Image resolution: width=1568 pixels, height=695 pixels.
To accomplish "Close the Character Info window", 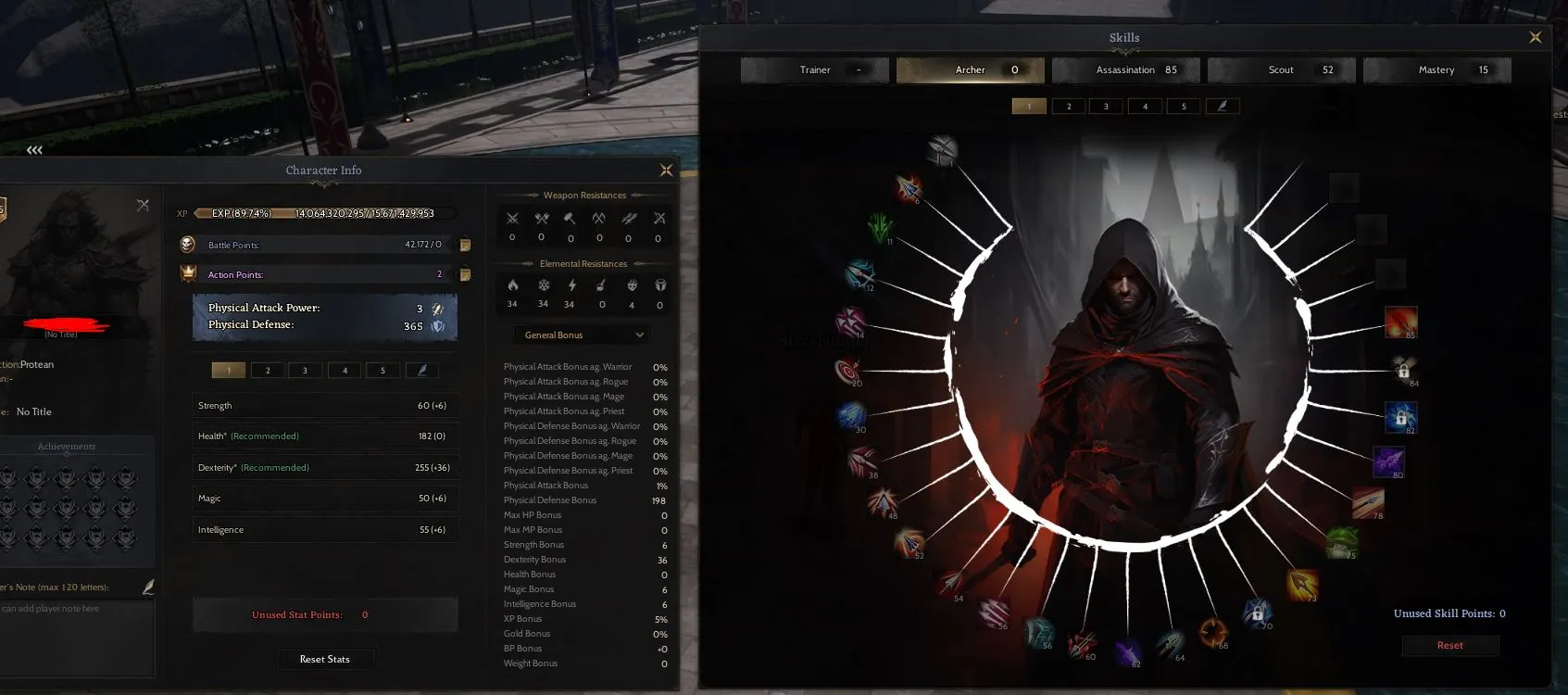I will coord(666,170).
